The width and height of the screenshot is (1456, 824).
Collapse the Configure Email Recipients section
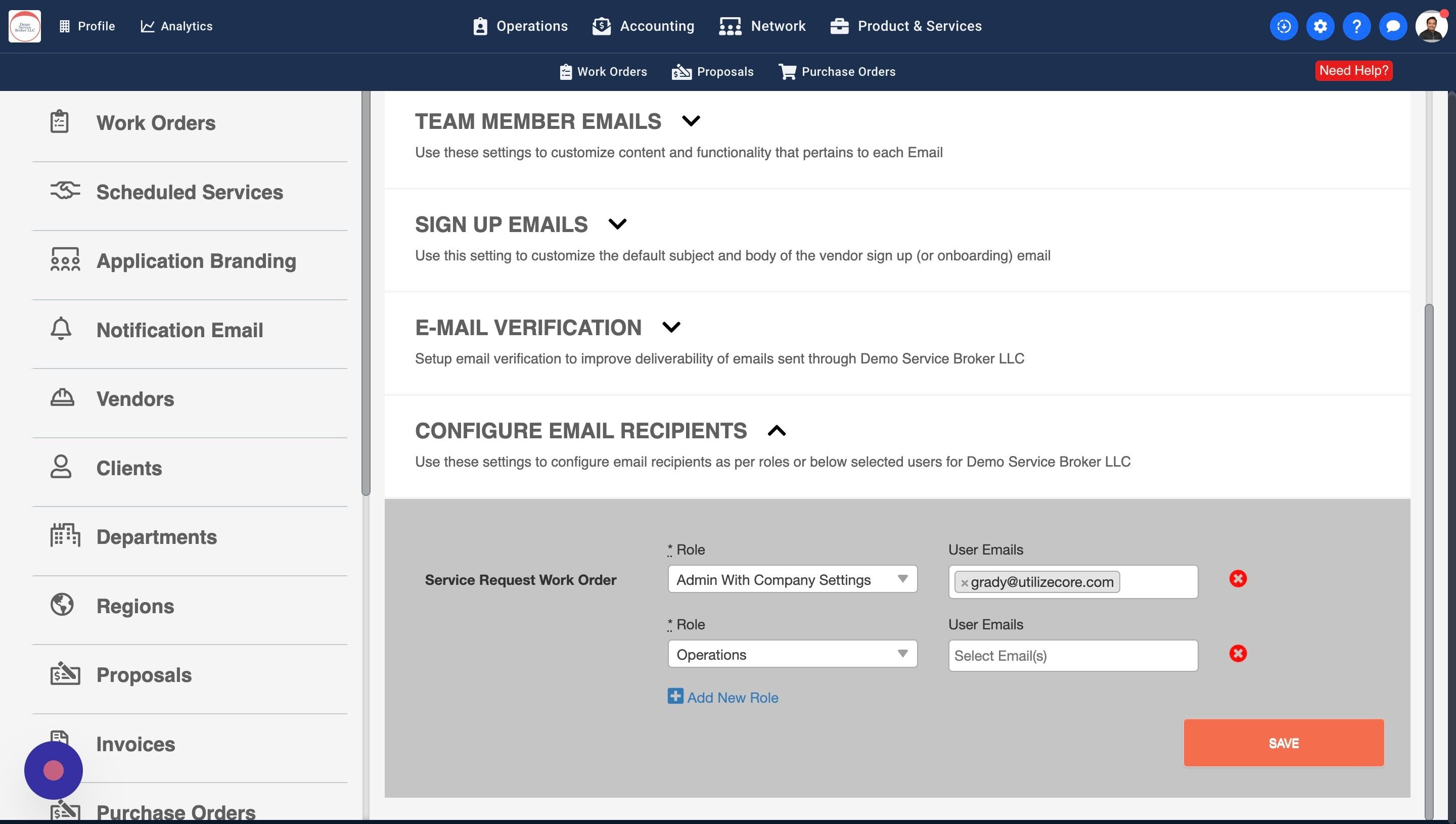tap(777, 431)
